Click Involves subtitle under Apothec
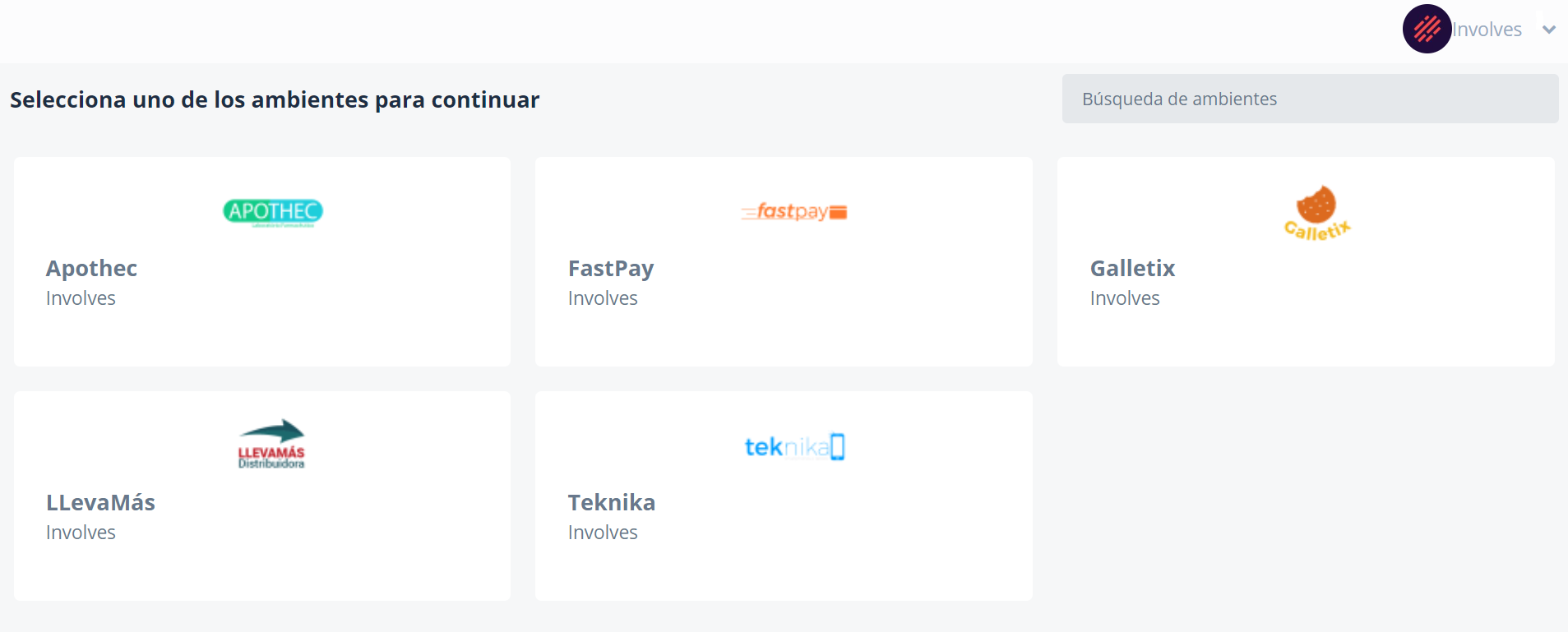Viewport: 1568px width, 632px height. [x=81, y=298]
